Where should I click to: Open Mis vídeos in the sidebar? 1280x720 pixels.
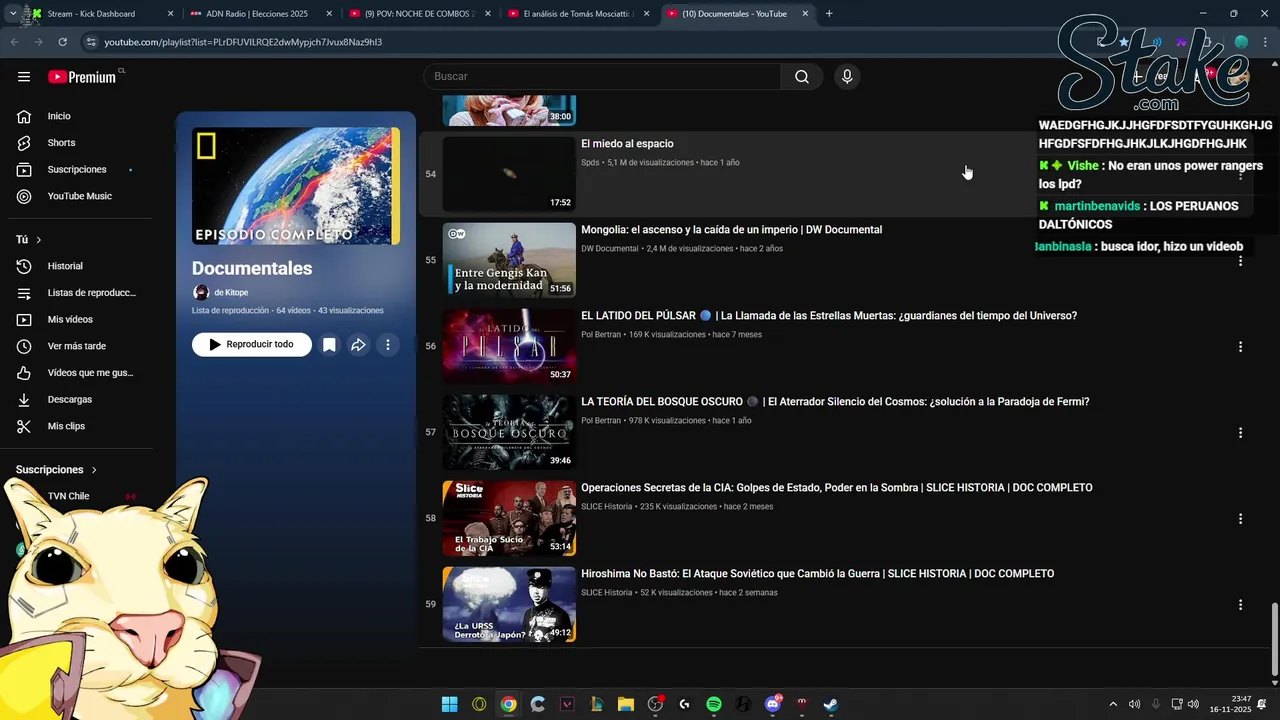70,320
